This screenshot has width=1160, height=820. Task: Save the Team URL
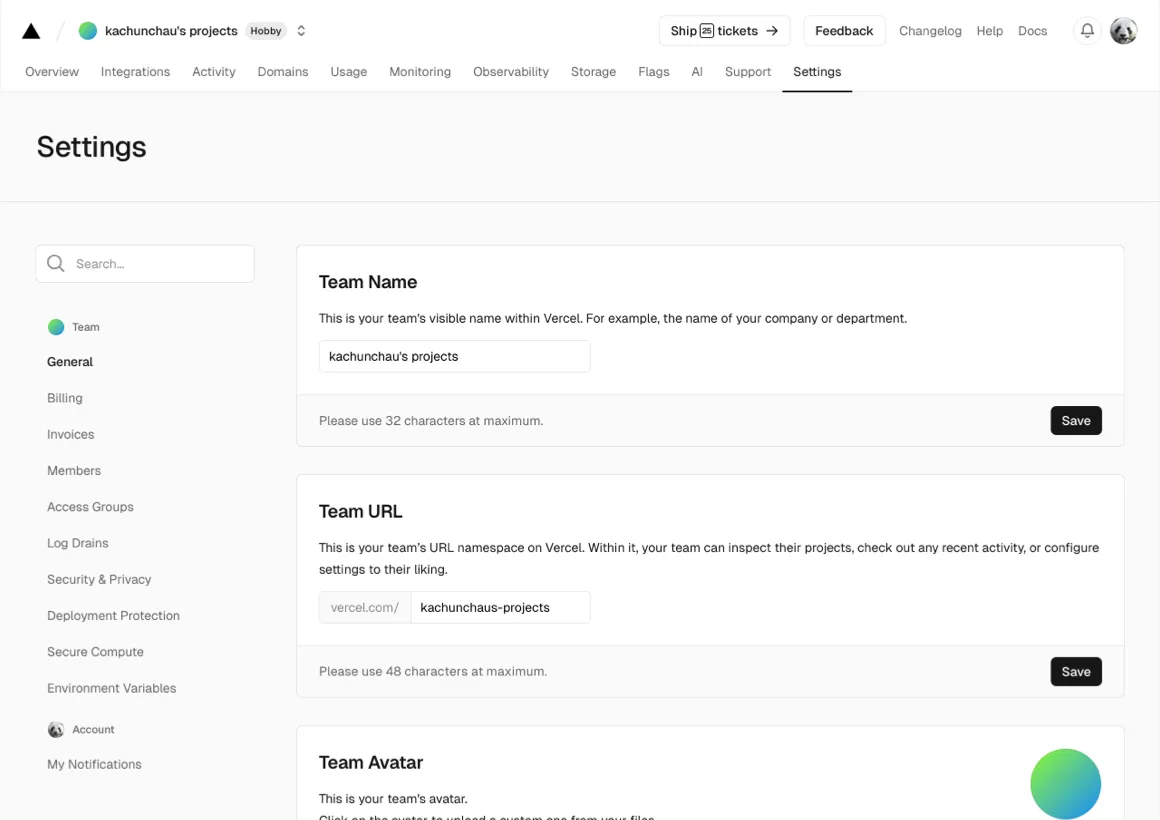pyautogui.click(x=1076, y=671)
